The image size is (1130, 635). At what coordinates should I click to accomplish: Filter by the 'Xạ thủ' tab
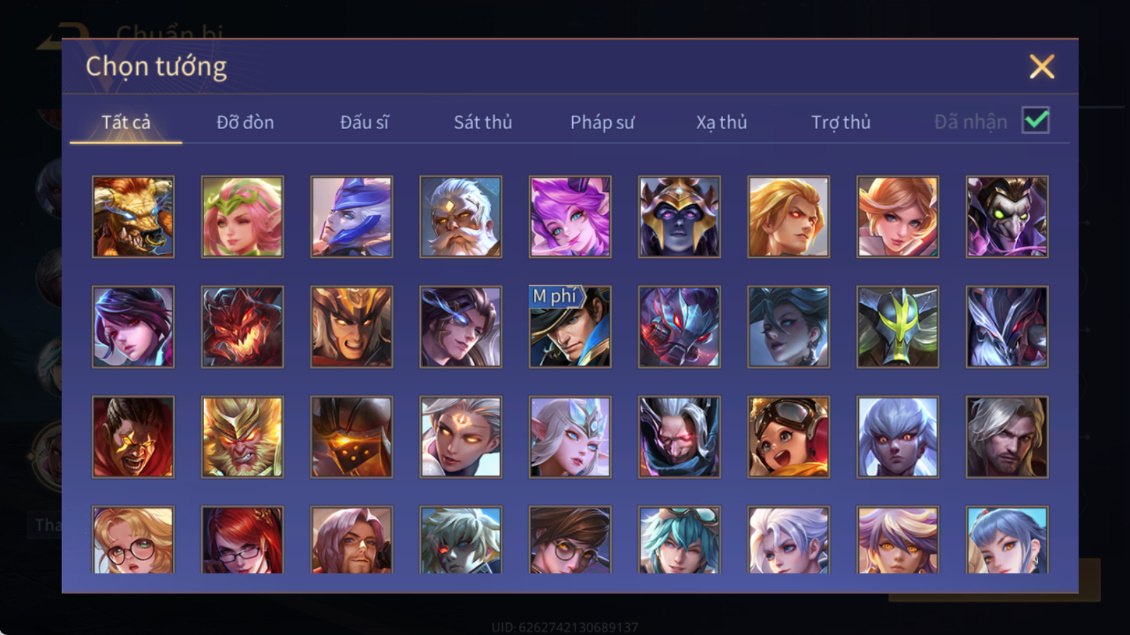721,122
